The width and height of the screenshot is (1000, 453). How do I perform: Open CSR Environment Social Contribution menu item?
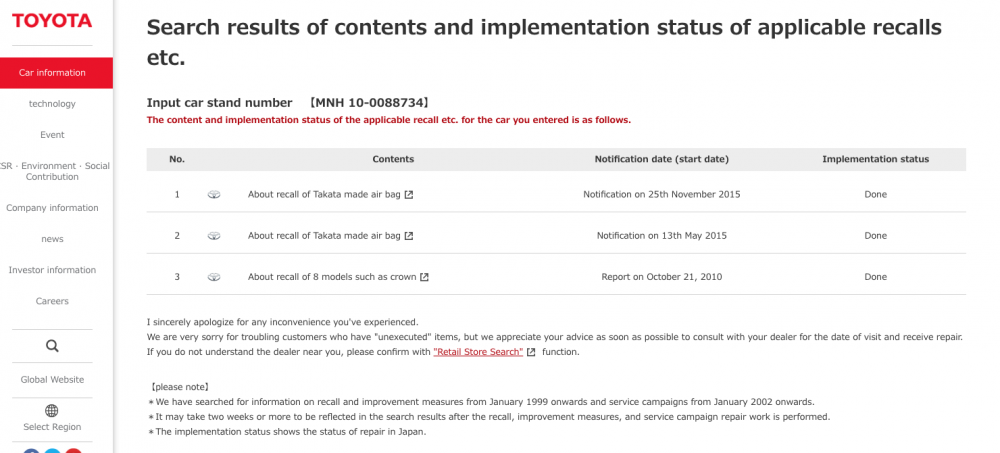pos(55,171)
